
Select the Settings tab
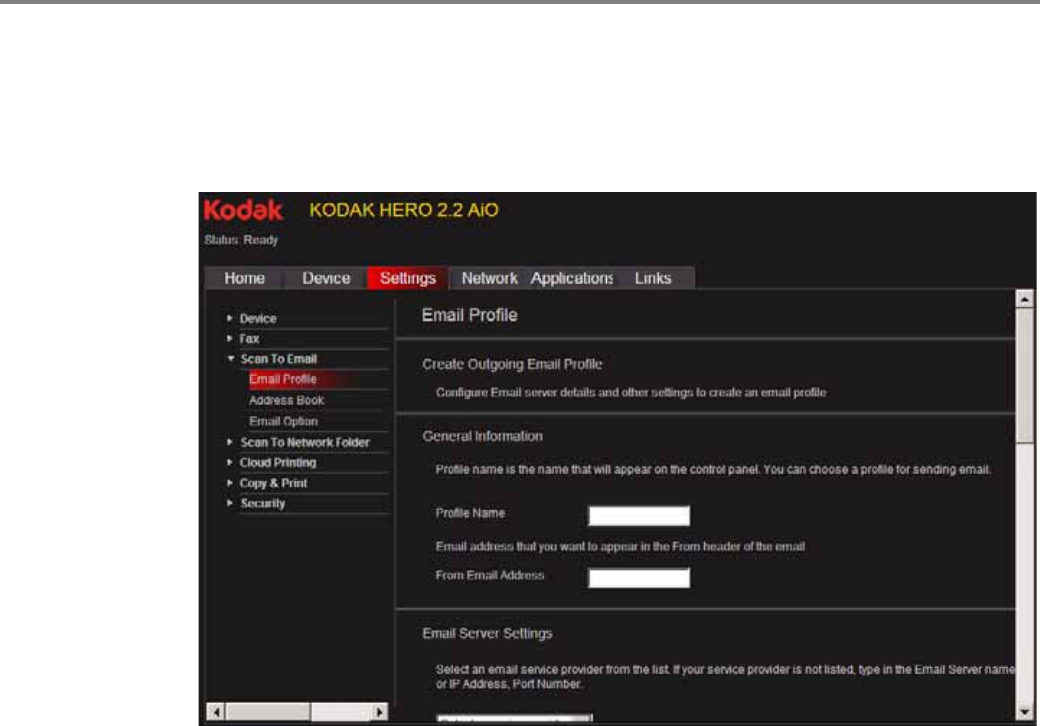click(x=408, y=278)
